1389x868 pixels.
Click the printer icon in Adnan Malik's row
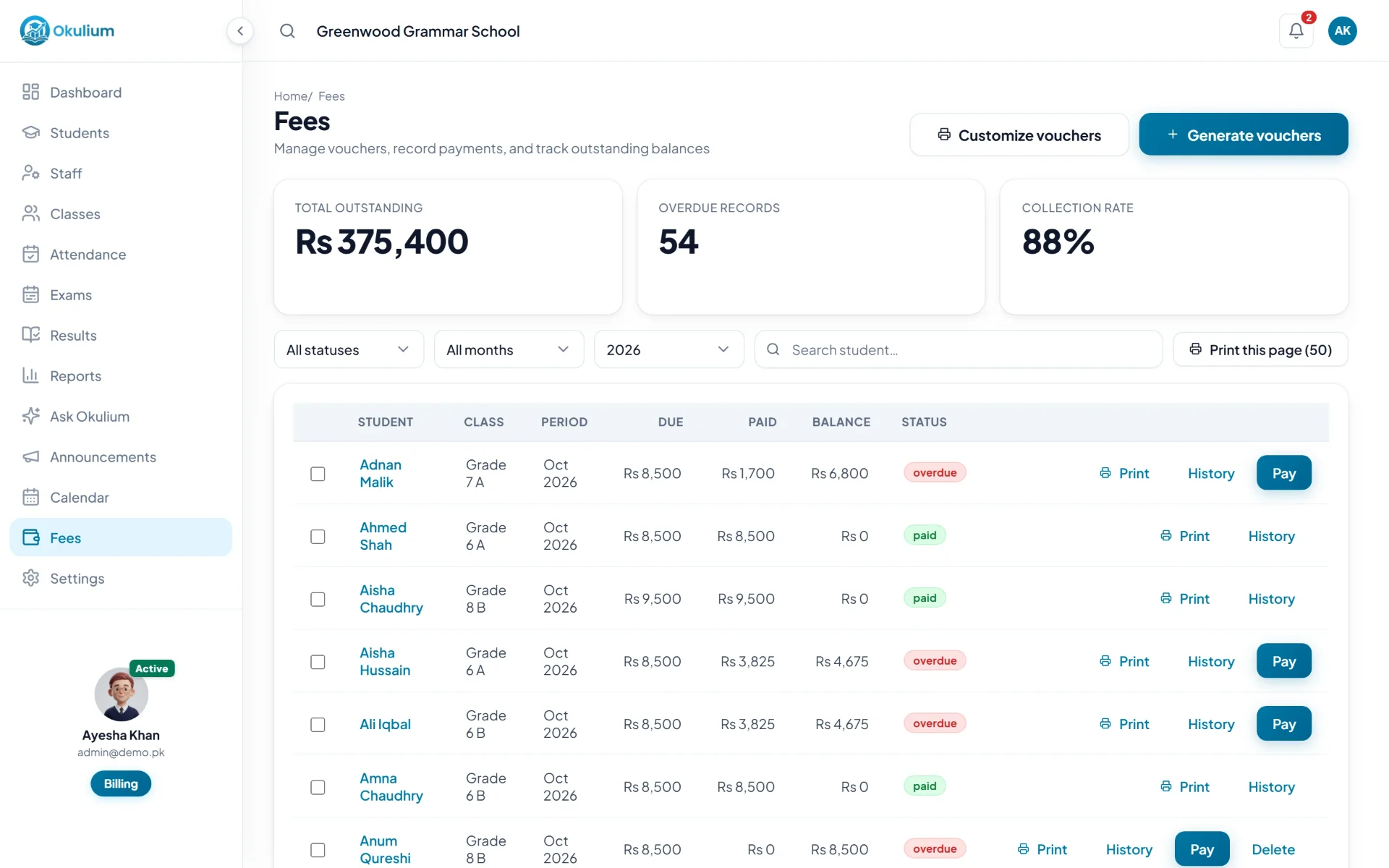coord(1105,473)
